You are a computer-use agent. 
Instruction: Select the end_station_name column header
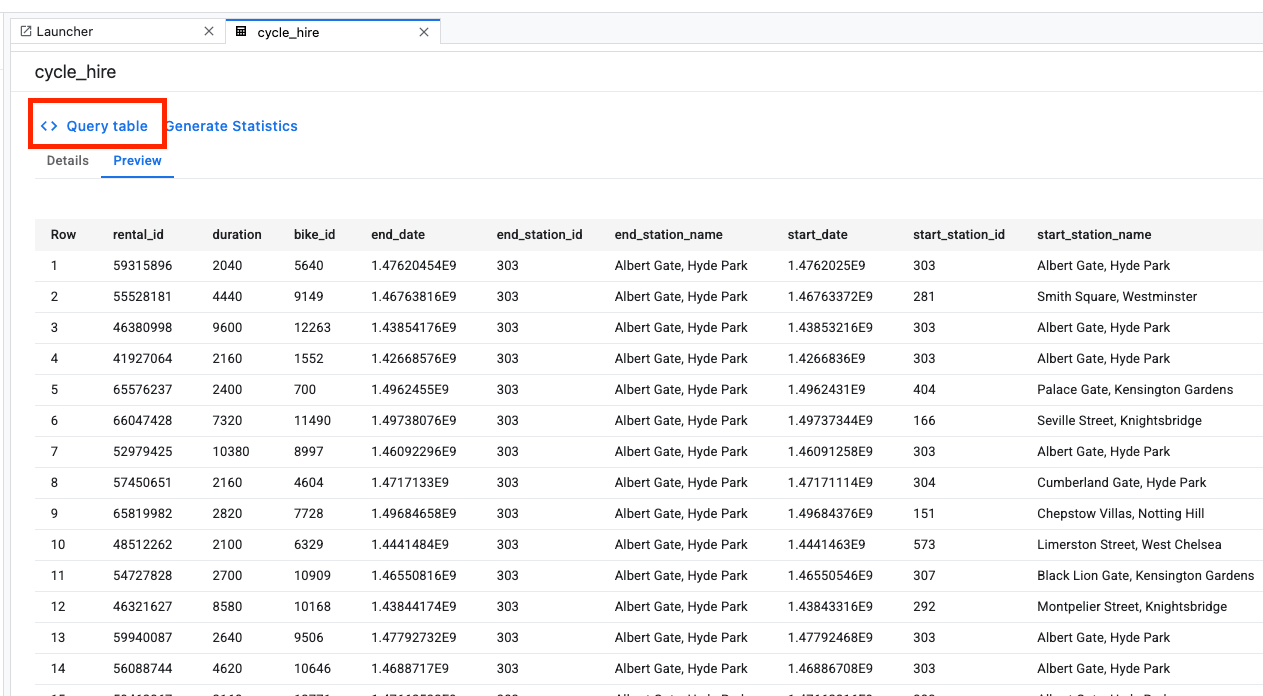point(668,234)
